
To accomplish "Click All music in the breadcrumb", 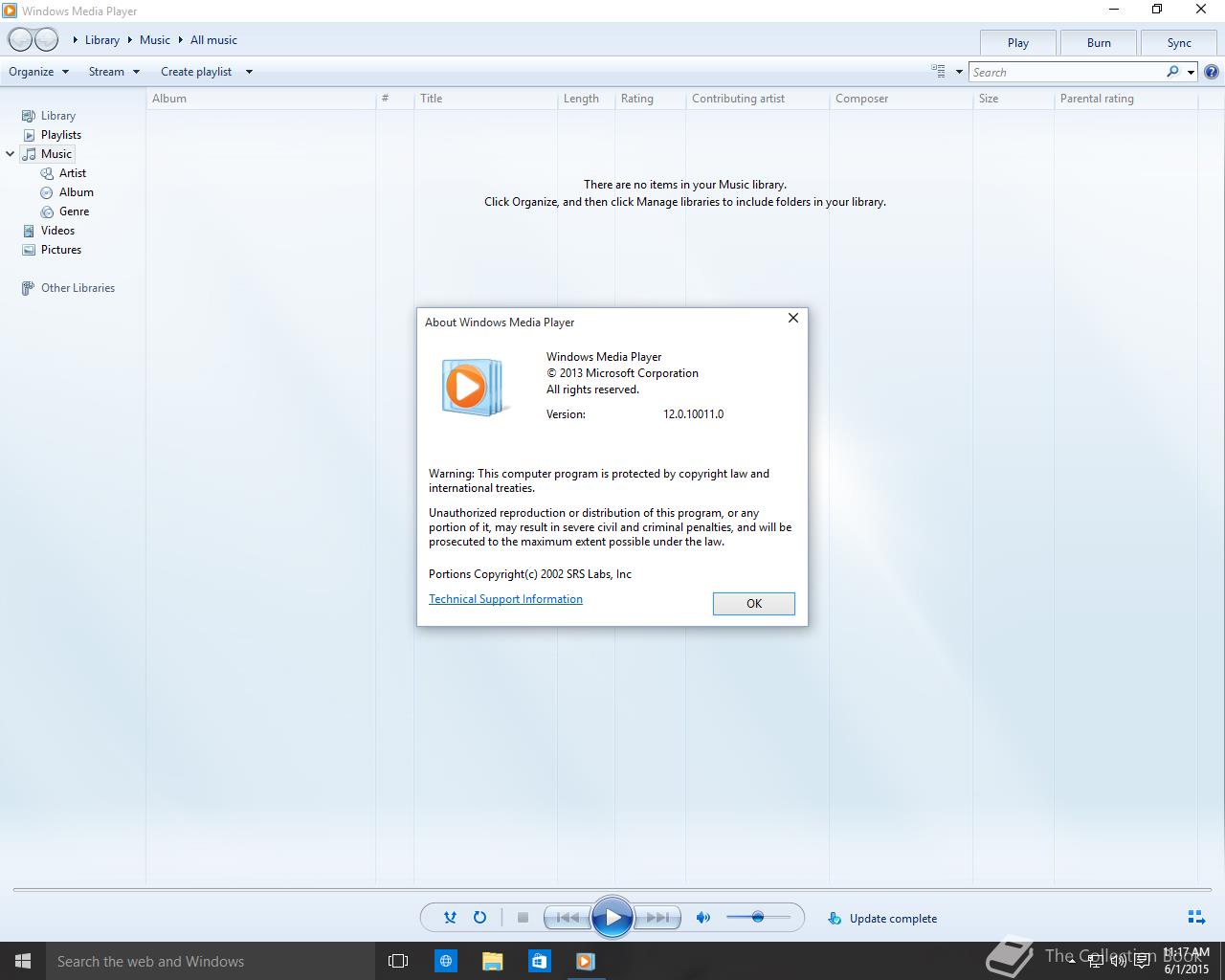I will coord(213,40).
